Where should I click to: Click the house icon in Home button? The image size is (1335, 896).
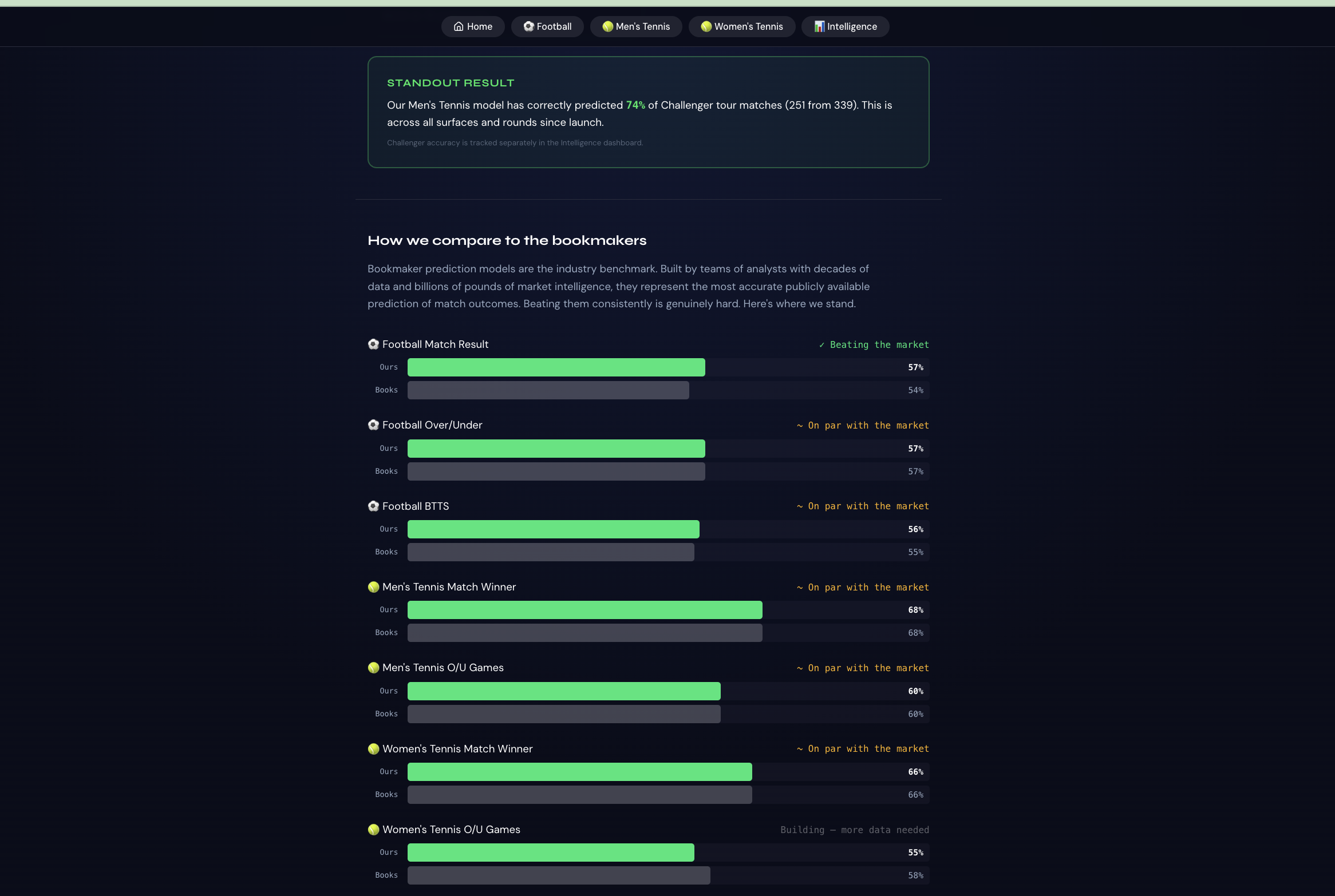click(459, 26)
